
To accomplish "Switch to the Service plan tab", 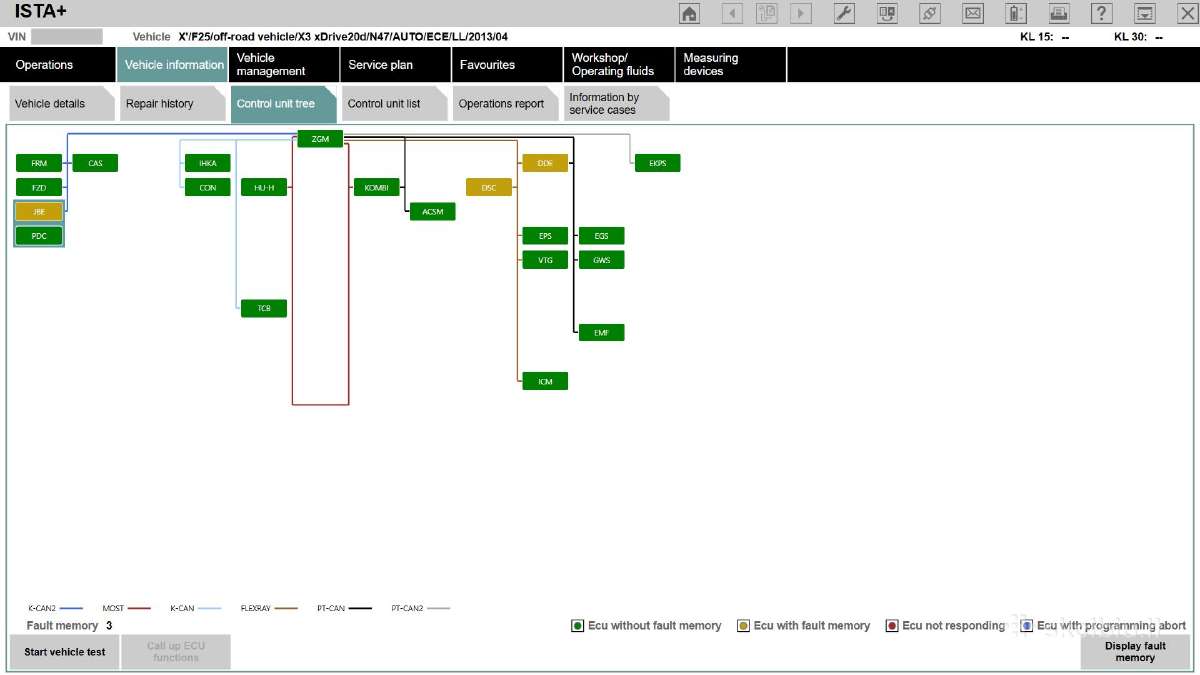I will pyautogui.click(x=394, y=64).
